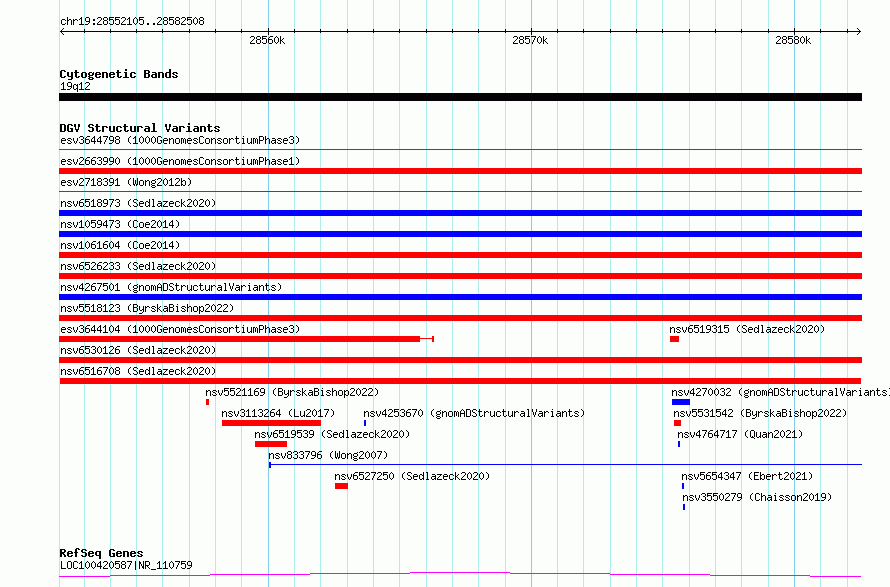Open nsv1059473 (Coe2014) label
This screenshot has width=890, height=587.
coord(120,224)
